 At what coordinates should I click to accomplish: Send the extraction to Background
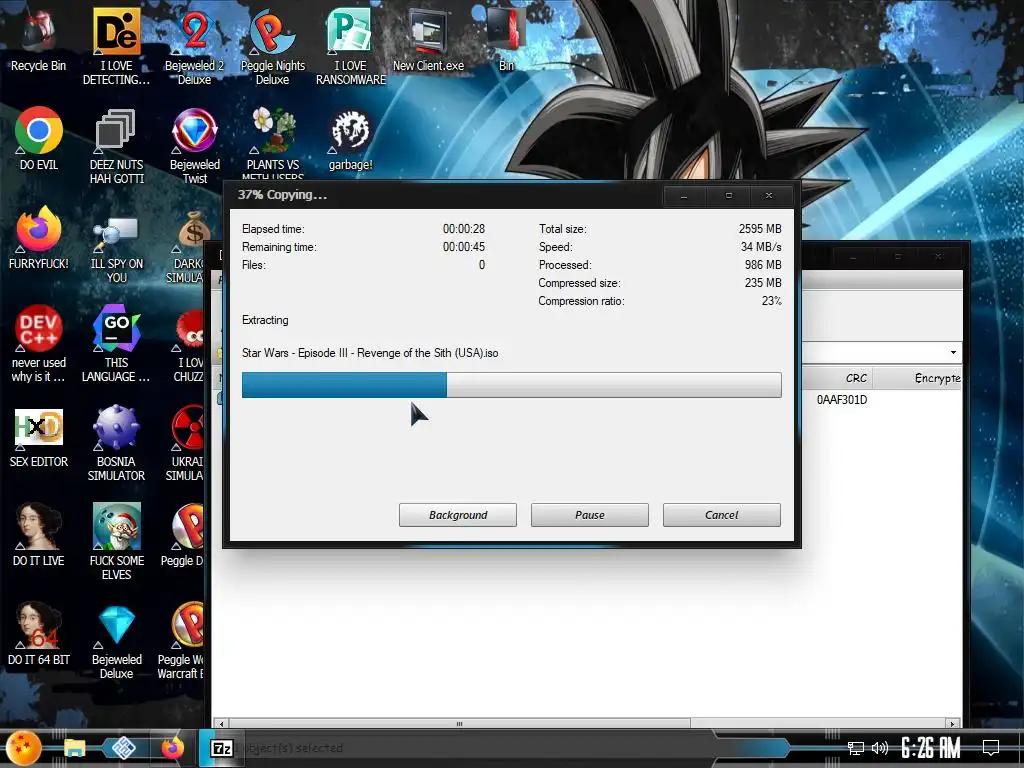pyautogui.click(x=458, y=515)
